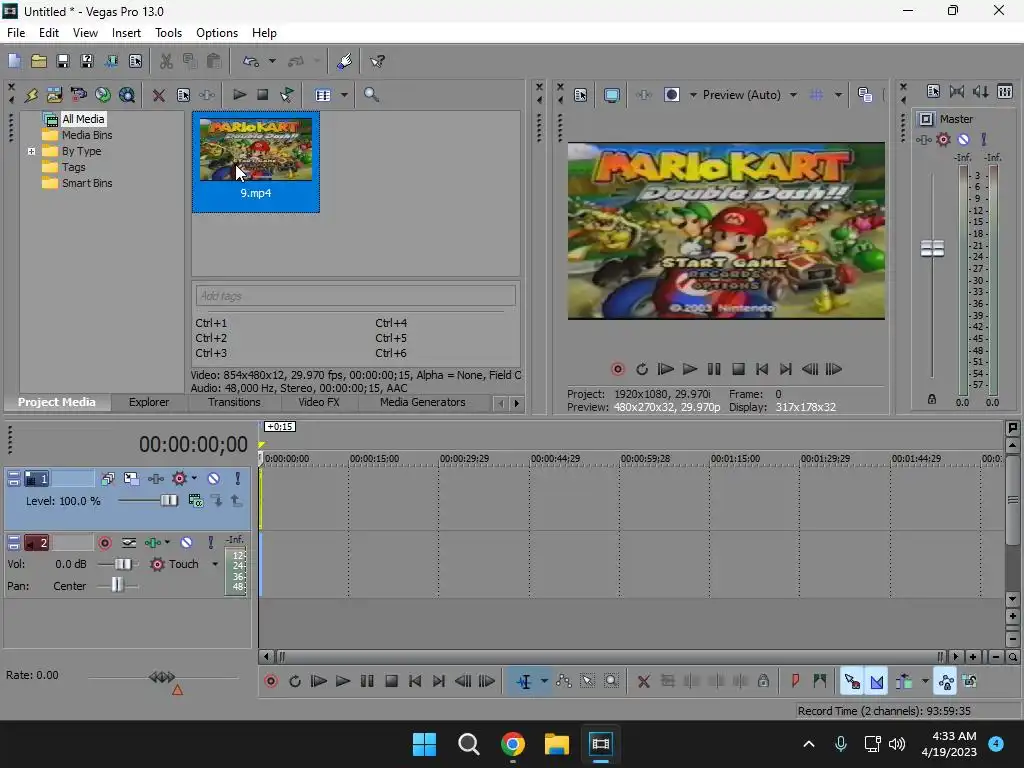Solo video track 1 exclamation icon
1024x768 pixels.
pyautogui.click(x=238, y=479)
